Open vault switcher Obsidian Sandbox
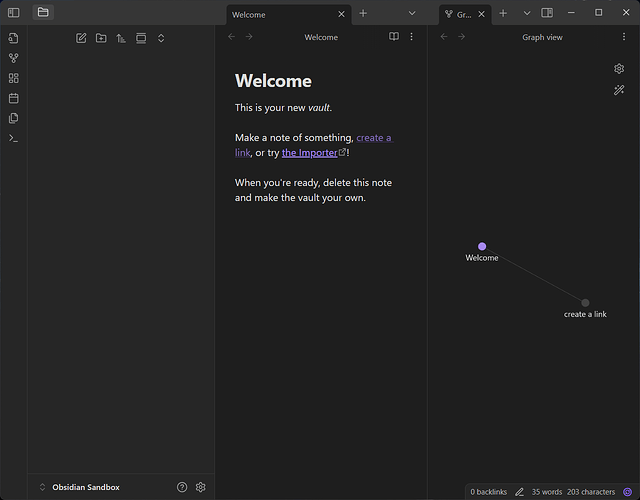 coord(80,487)
